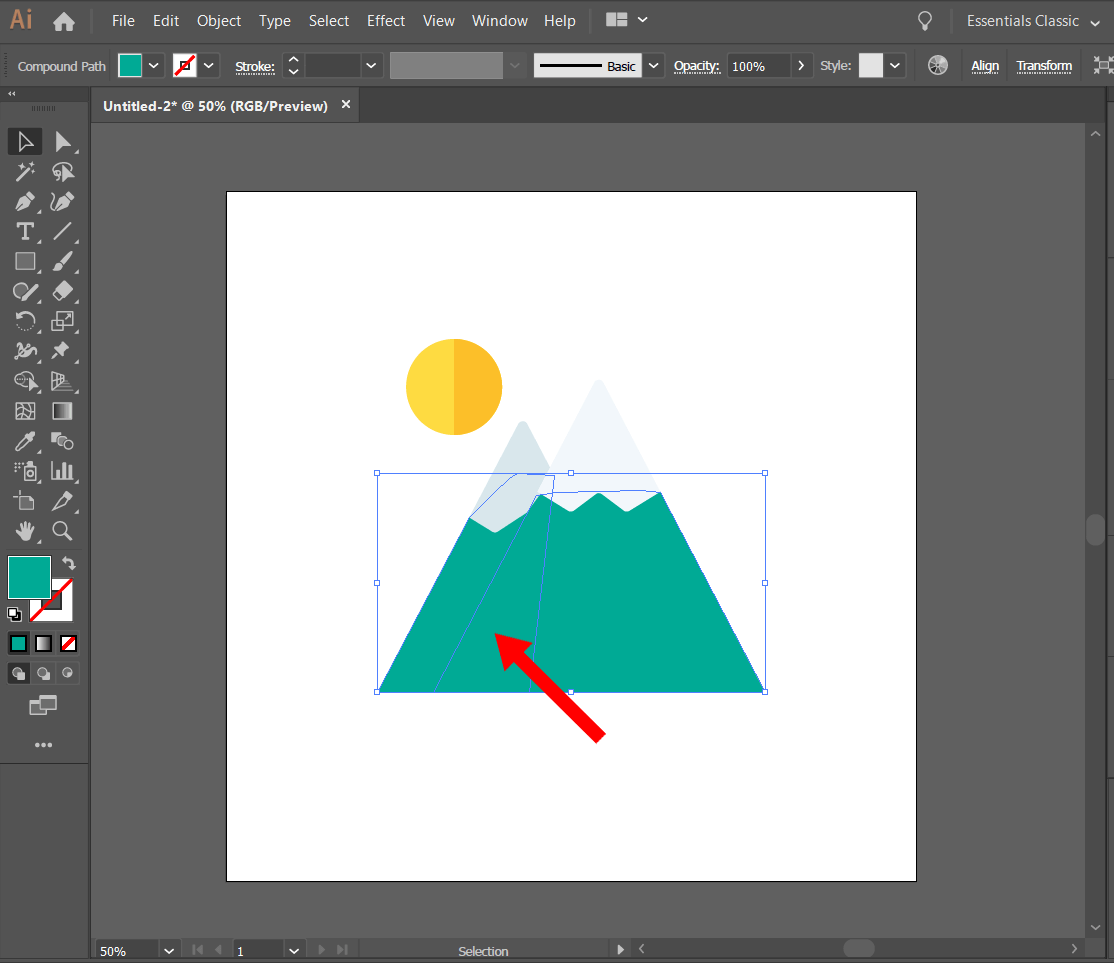Open the variable width profile dropdown
Screen dimensions: 1114x963
pyautogui.click(x=514, y=65)
